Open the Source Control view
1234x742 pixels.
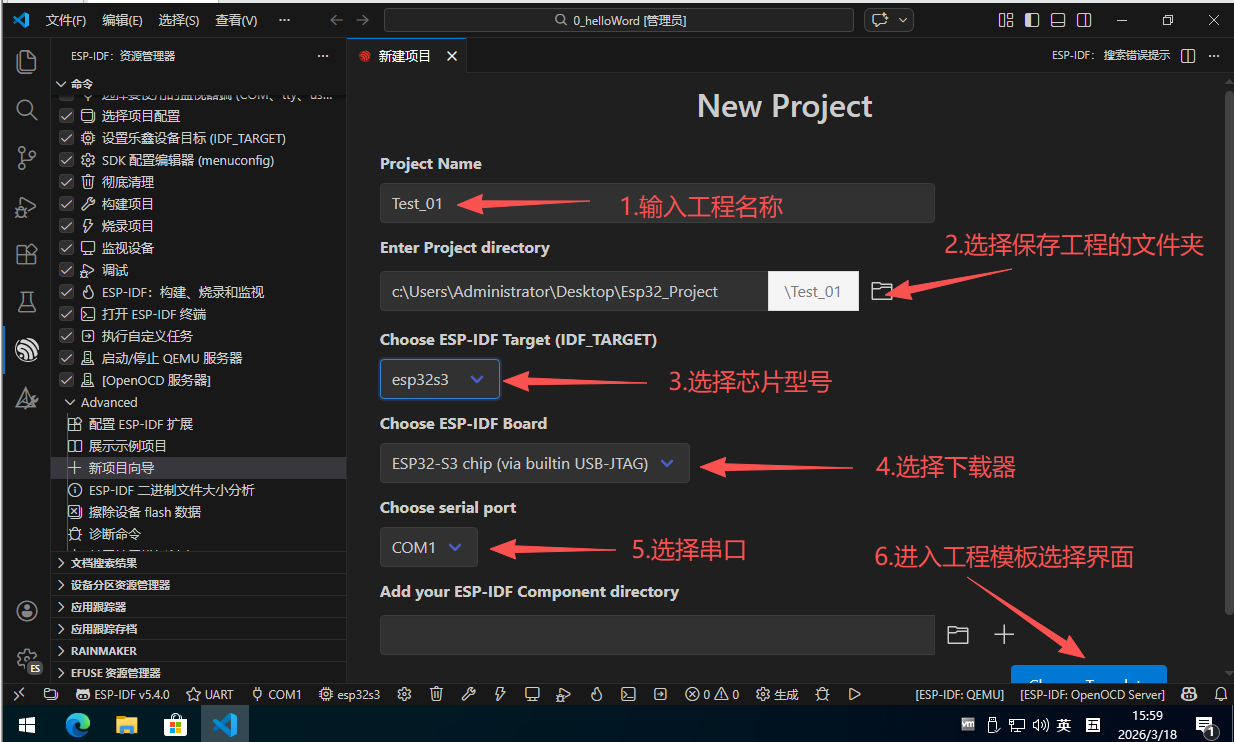[x=27, y=157]
